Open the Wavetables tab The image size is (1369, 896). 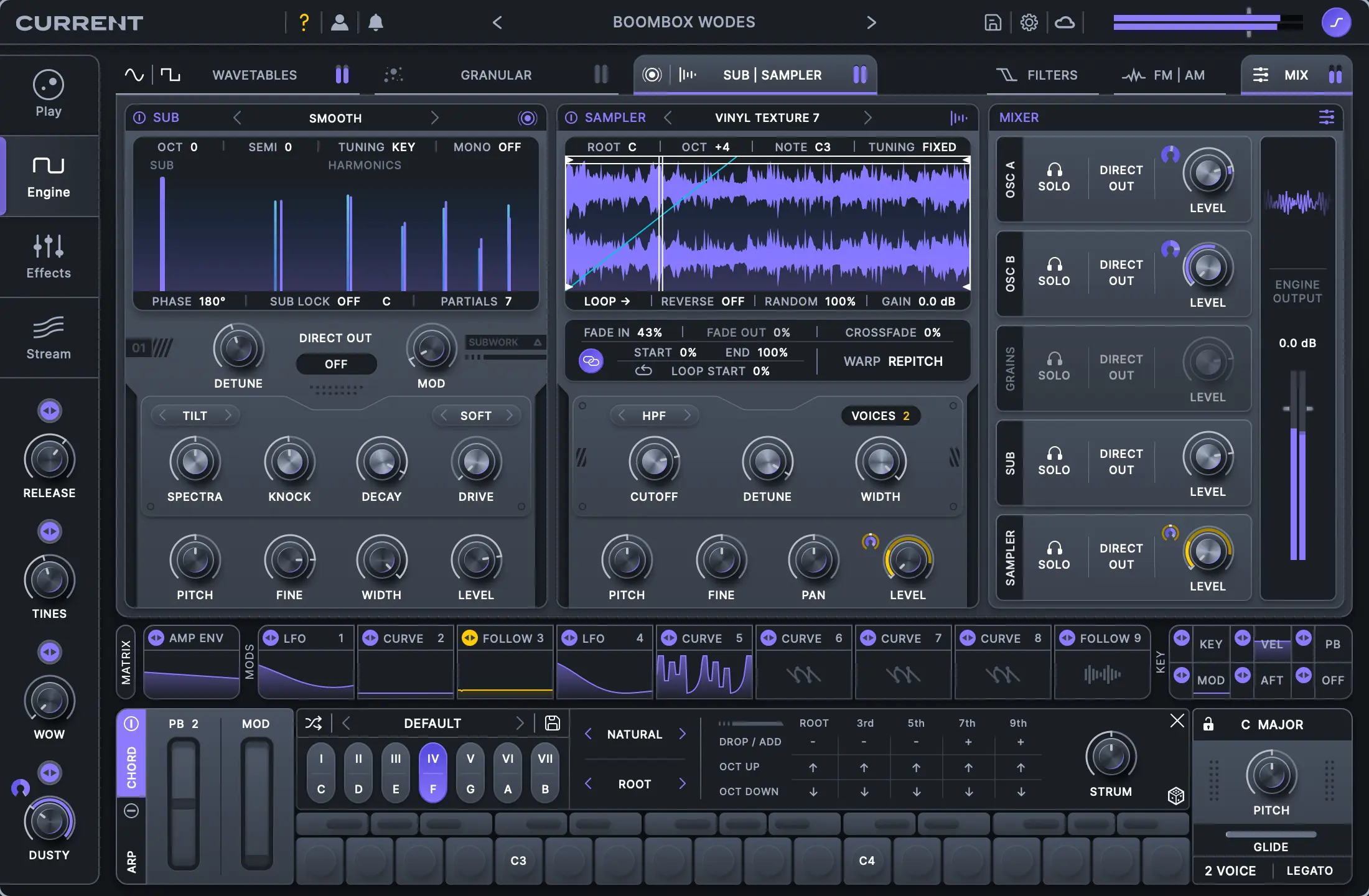pos(255,75)
